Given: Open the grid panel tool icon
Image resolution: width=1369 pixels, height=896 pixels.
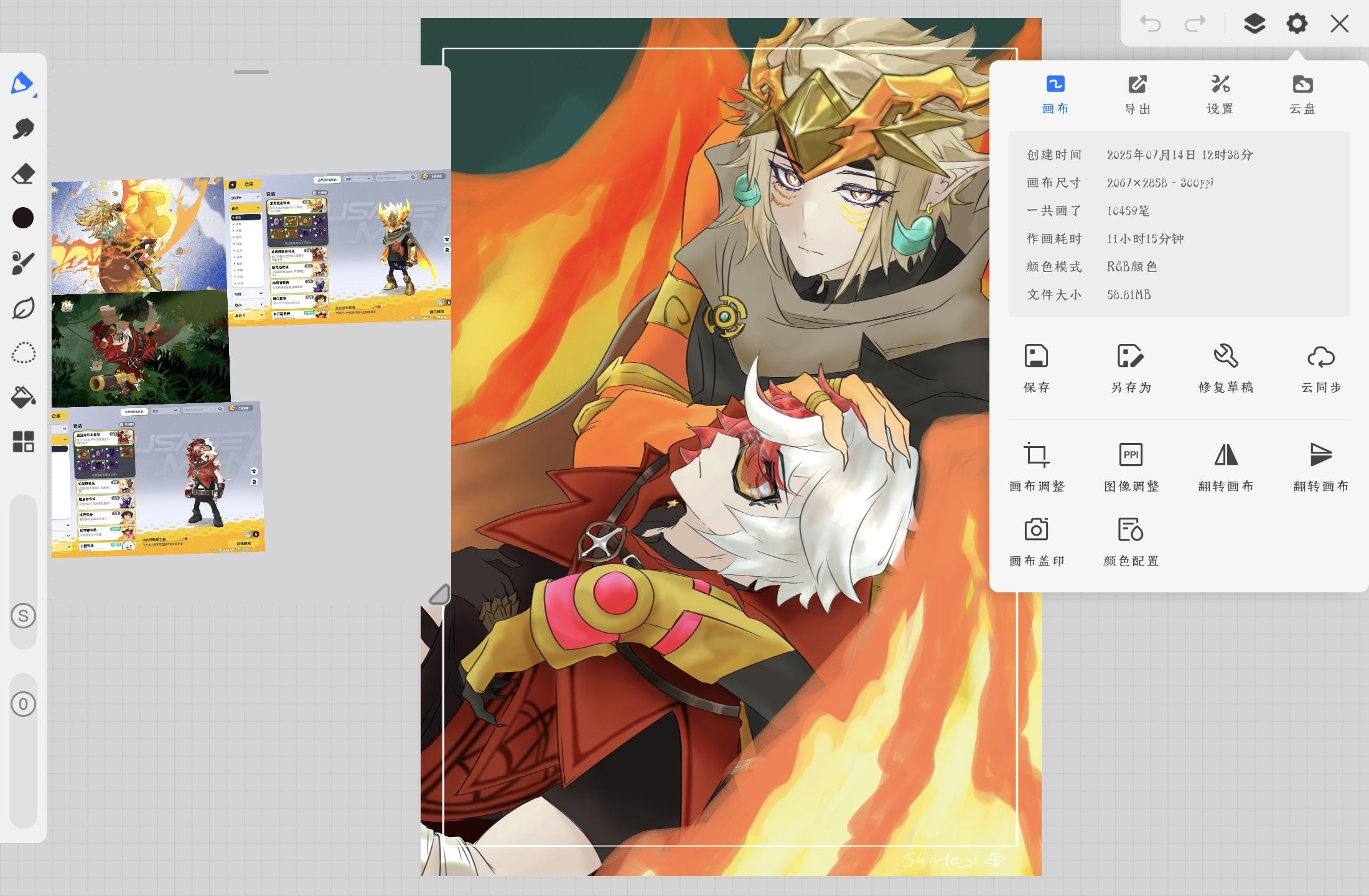Looking at the screenshot, I should (x=23, y=442).
